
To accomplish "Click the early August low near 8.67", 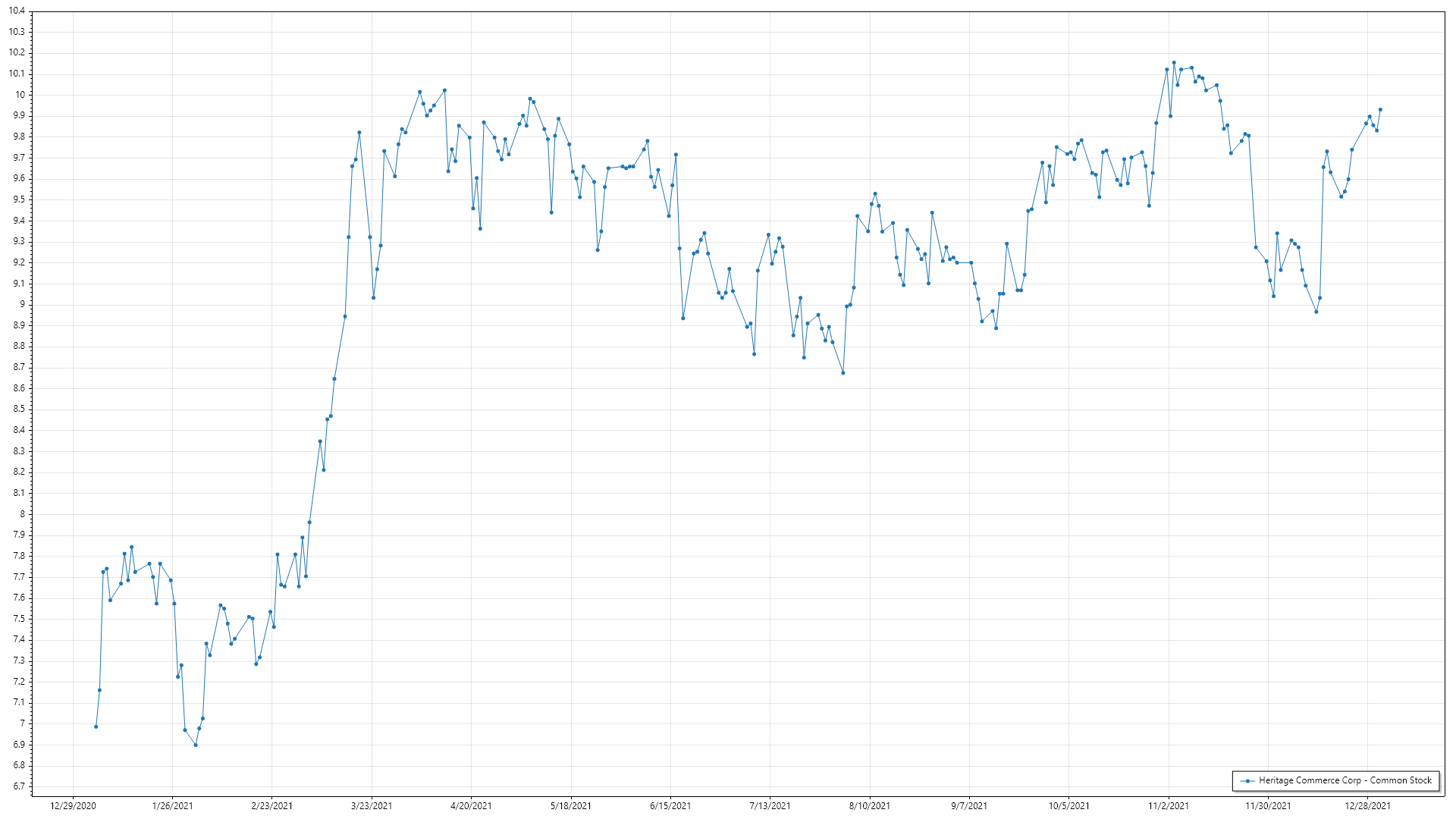I will click(x=843, y=372).
